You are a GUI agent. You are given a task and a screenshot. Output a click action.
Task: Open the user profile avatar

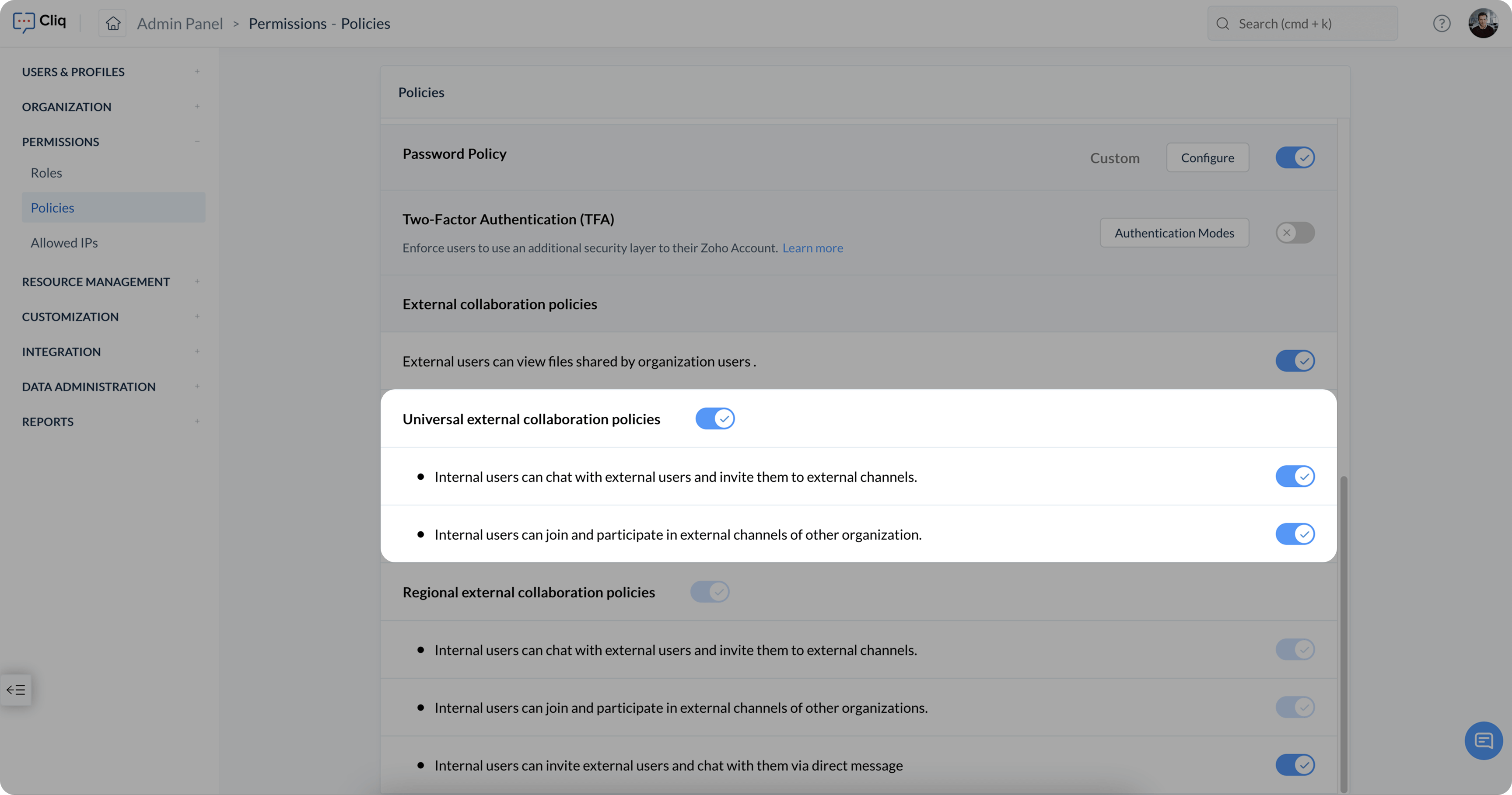[1483, 24]
